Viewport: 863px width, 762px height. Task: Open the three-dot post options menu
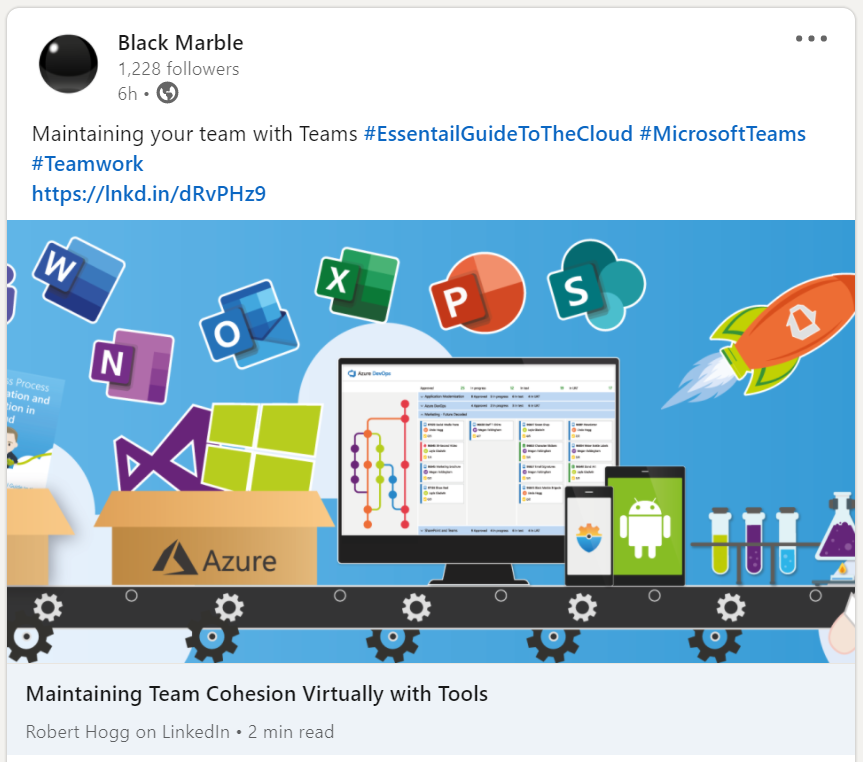[811, 39]
